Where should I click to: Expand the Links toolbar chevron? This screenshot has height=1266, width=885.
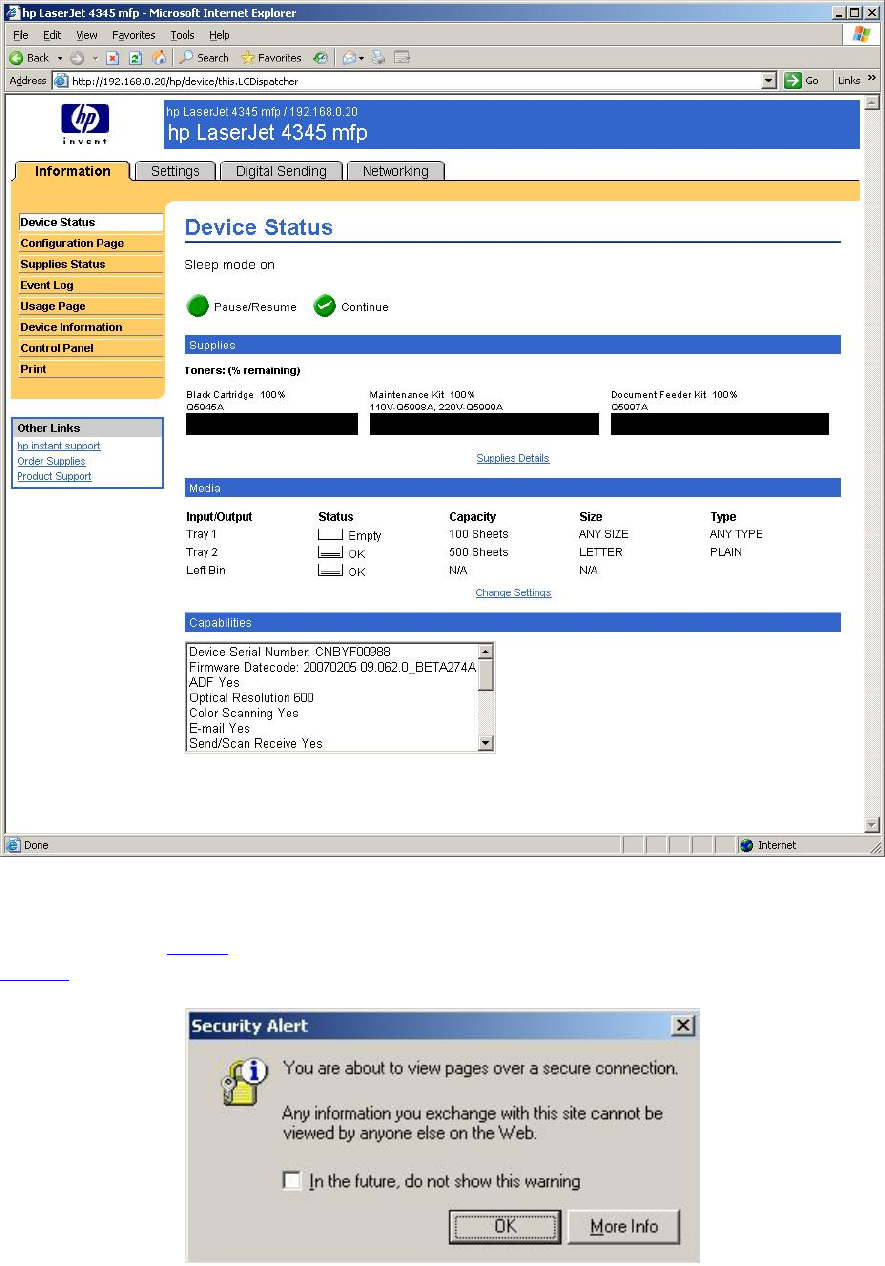click(872, 80)
